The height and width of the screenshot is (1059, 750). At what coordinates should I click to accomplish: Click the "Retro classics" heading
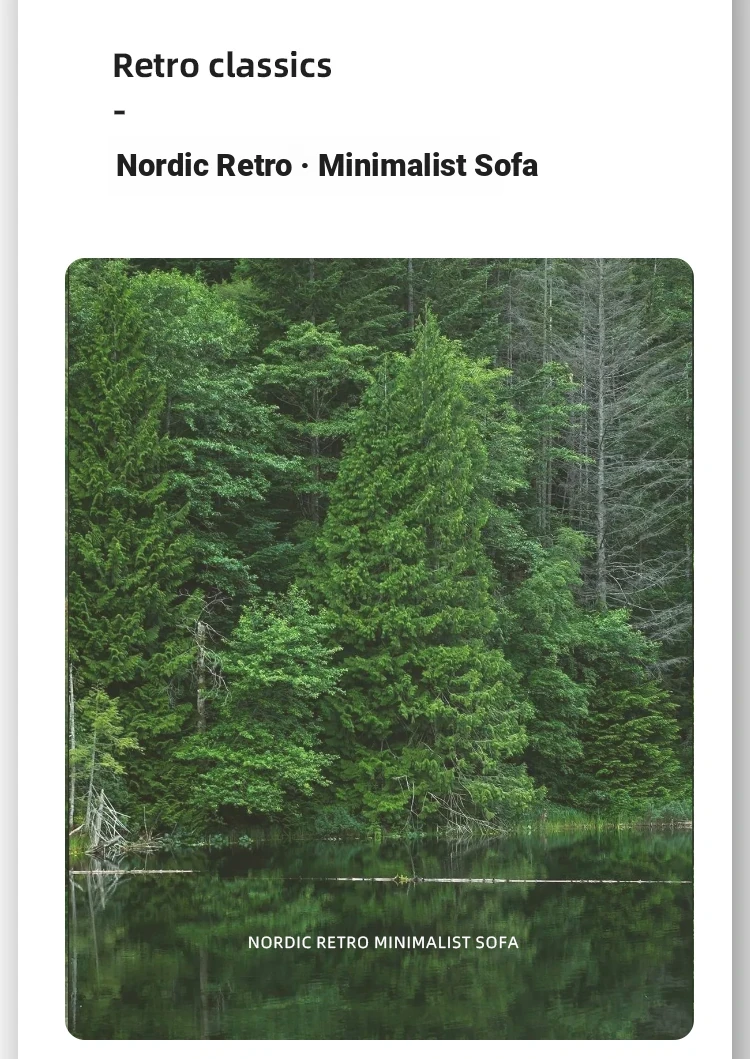point(222,66)
